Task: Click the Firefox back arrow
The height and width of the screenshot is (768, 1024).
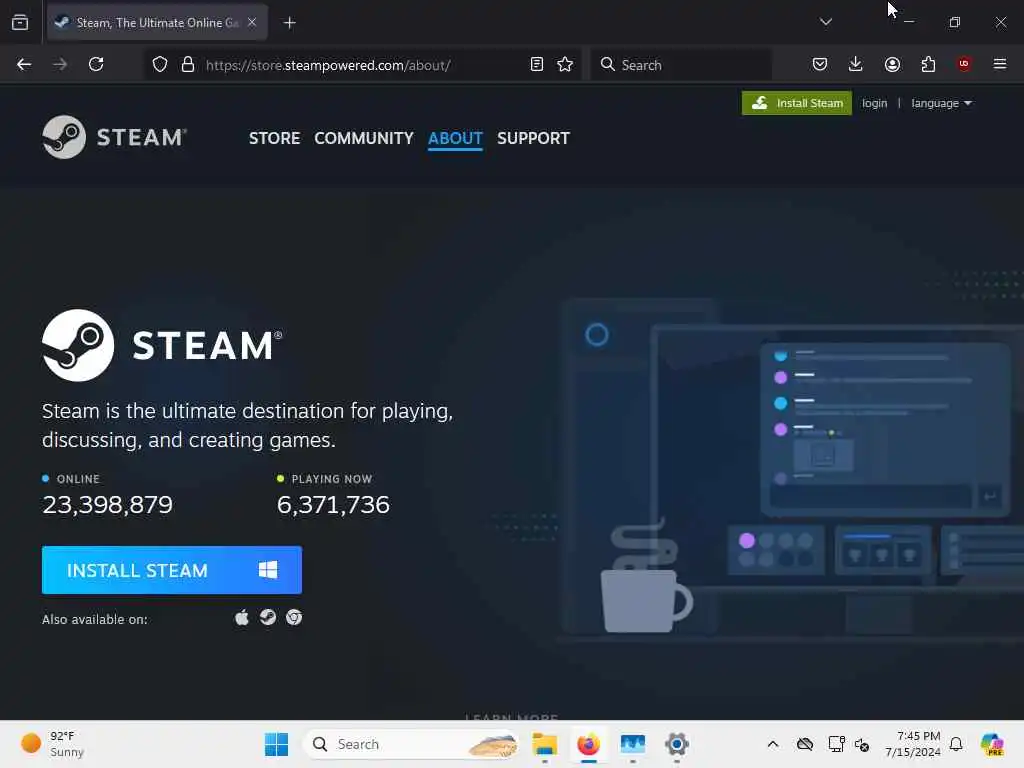Action: tap(24, 64)
